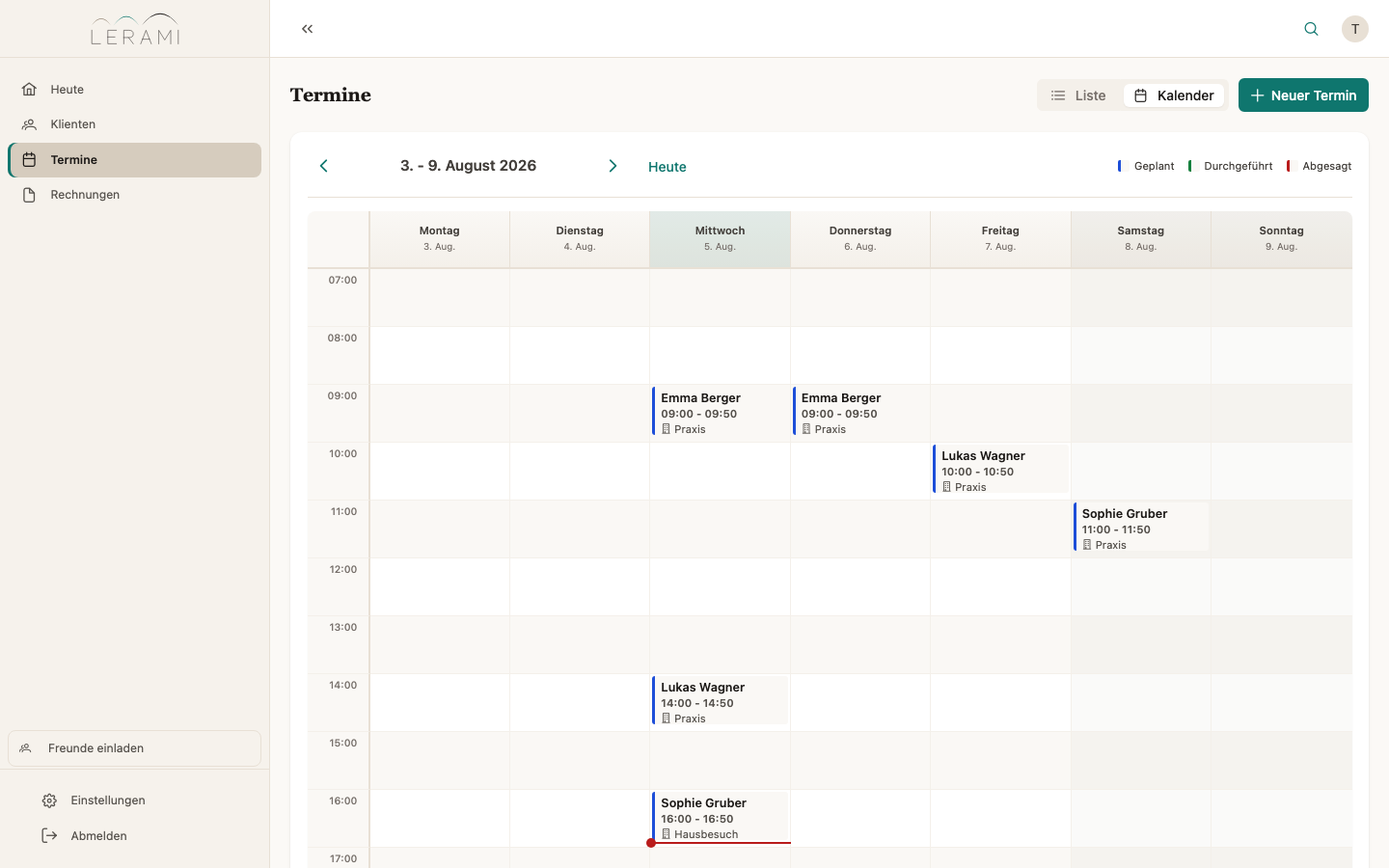This screenshot has height=868, width=1389.
Task: Click the Einstellungen gear icon
Action: (49, 800)
